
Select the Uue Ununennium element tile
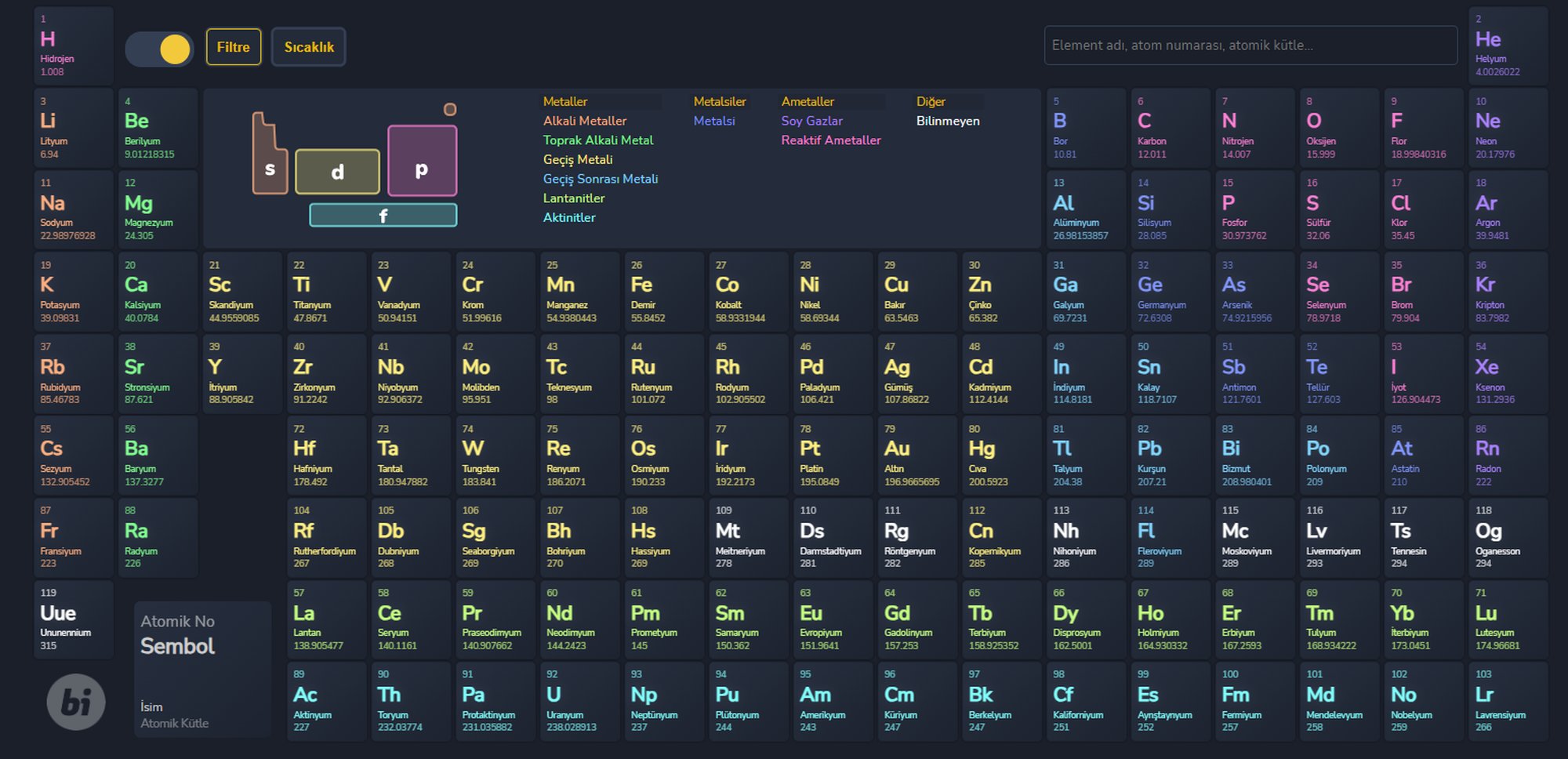pos(74,619)
